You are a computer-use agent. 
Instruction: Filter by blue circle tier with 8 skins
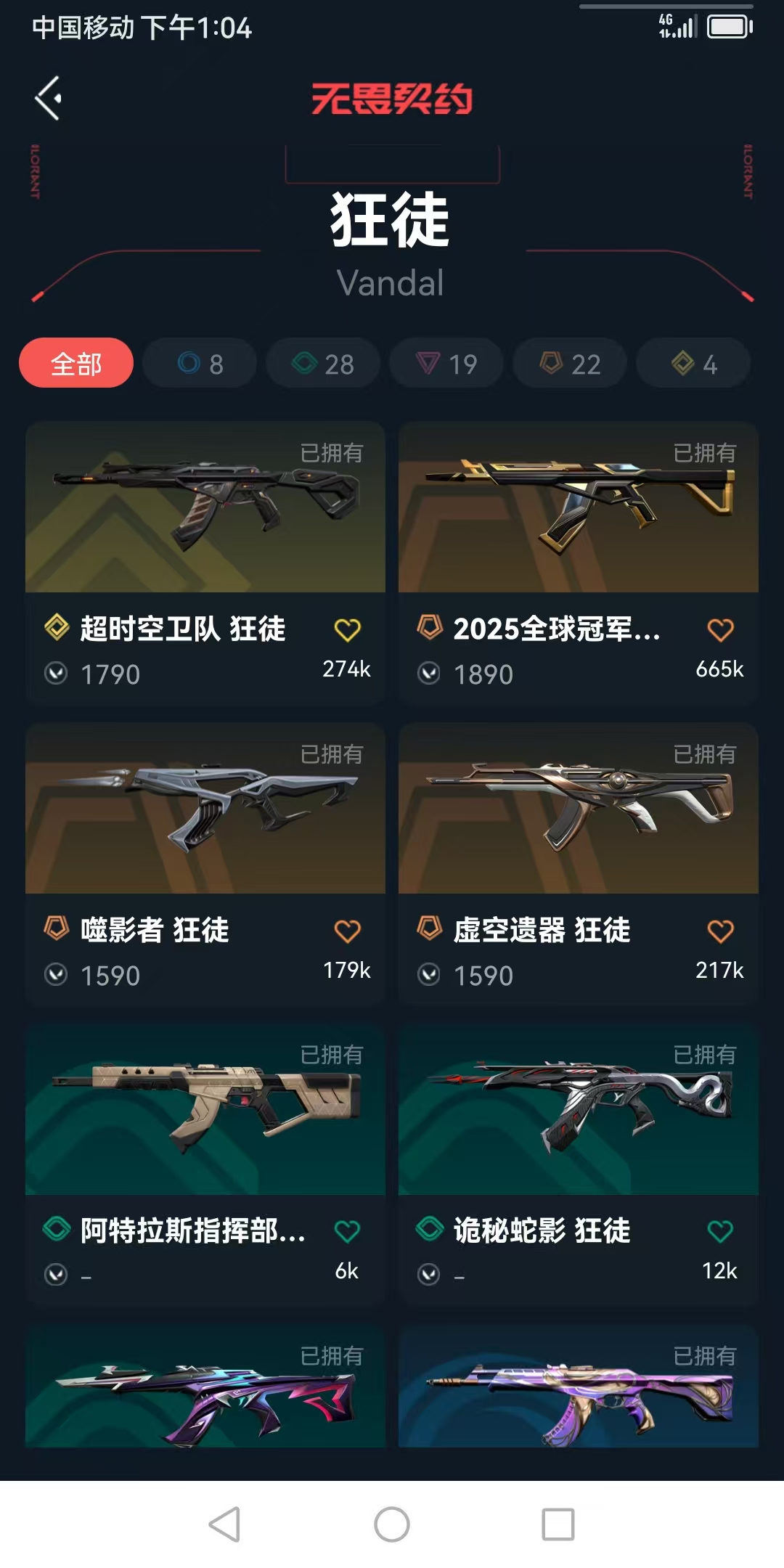(x=200, y=363)
